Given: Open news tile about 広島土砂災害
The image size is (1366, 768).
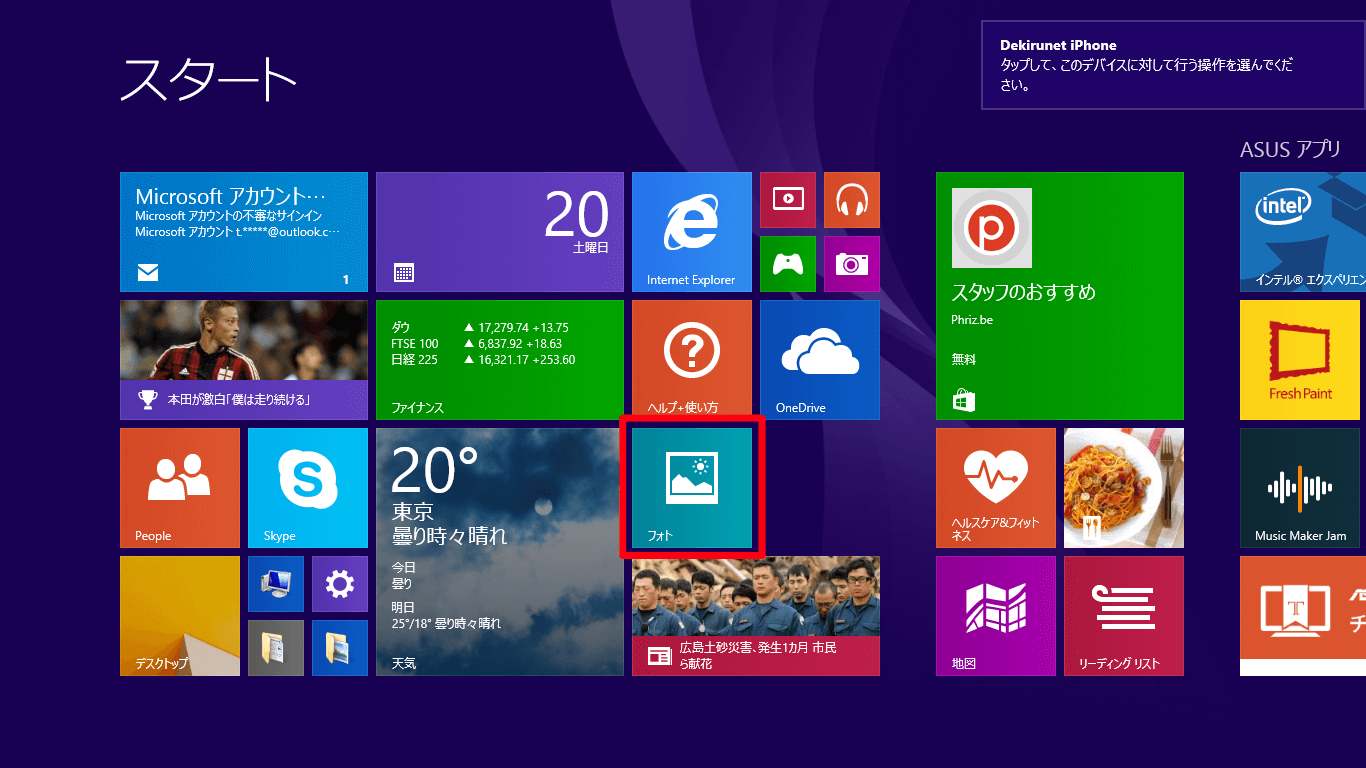Looking at the screenshot, I should pos(756,616).
